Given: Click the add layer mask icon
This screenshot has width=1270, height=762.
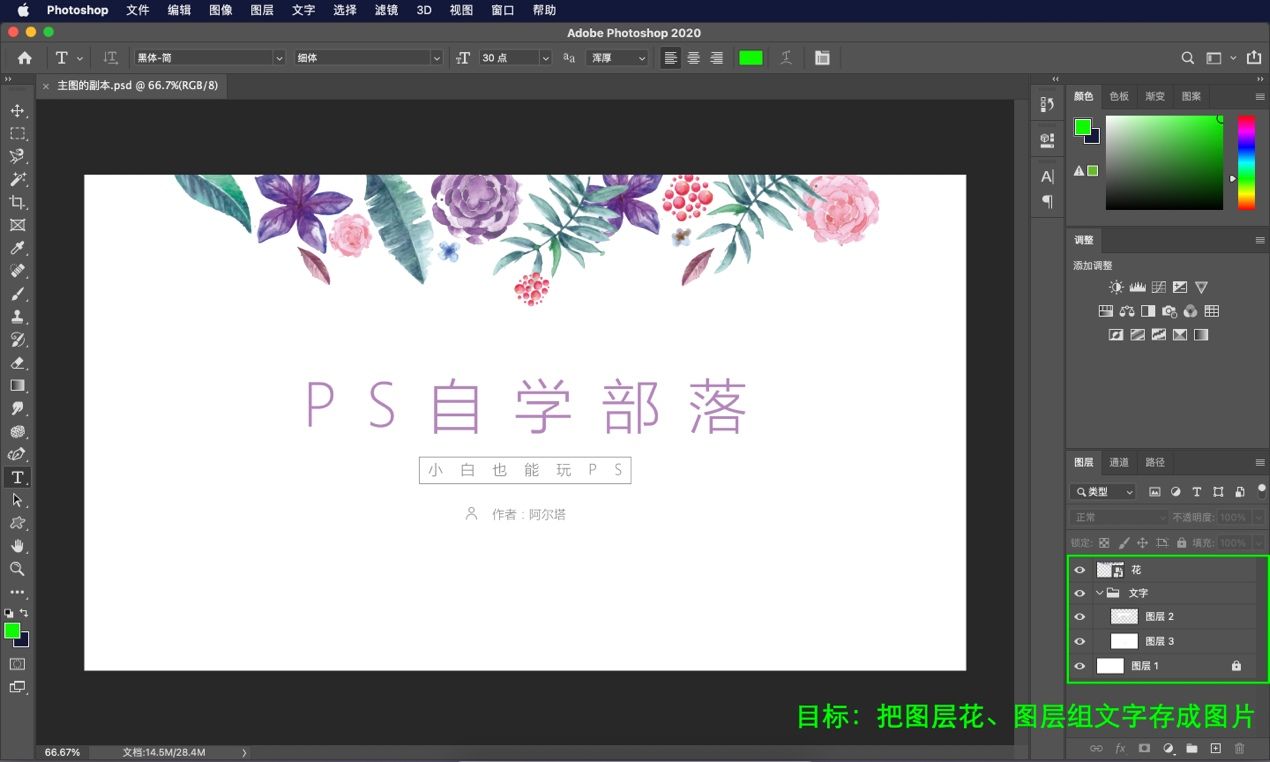Looking at the screenshot, I should click(1143, 748).
